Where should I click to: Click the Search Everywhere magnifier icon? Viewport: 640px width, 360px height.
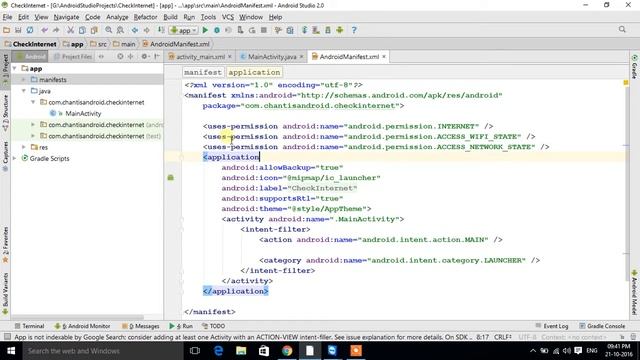[622, 30]
